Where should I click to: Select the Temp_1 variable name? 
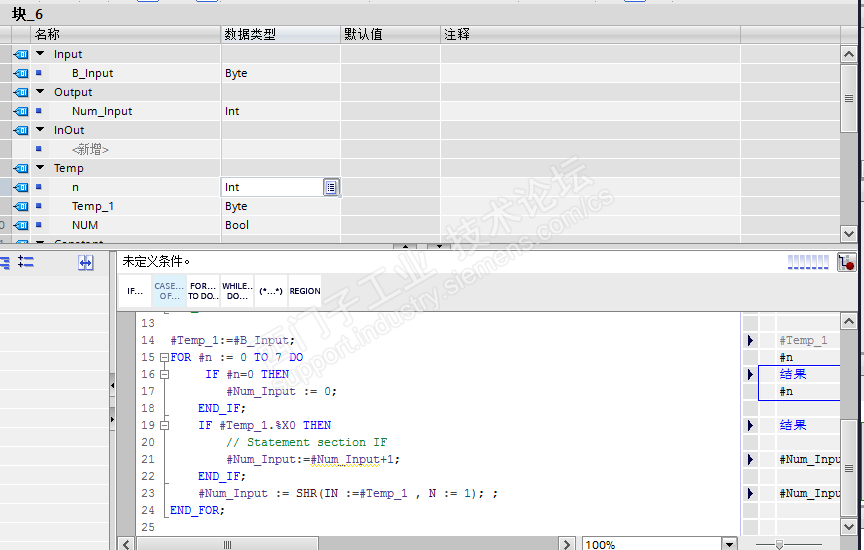pos(93,206)
